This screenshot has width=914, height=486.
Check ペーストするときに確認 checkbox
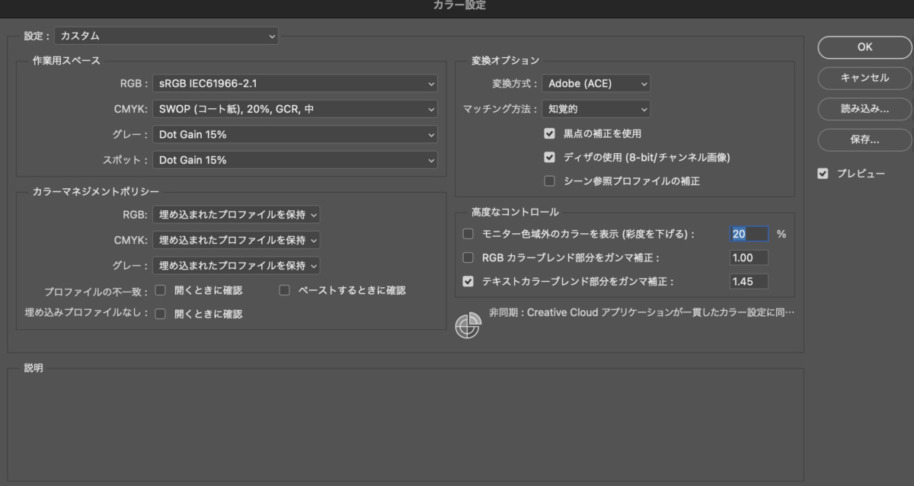284,290
